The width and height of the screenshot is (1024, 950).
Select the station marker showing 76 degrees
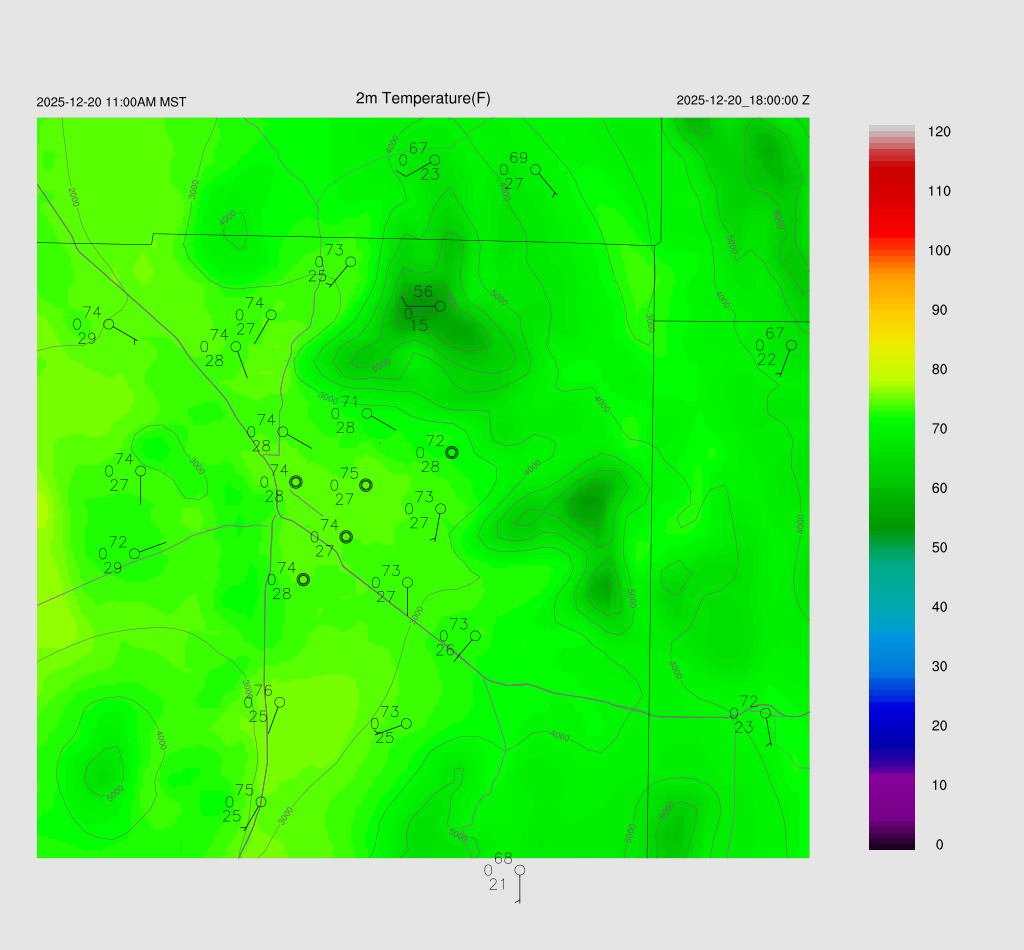(280, 702)
